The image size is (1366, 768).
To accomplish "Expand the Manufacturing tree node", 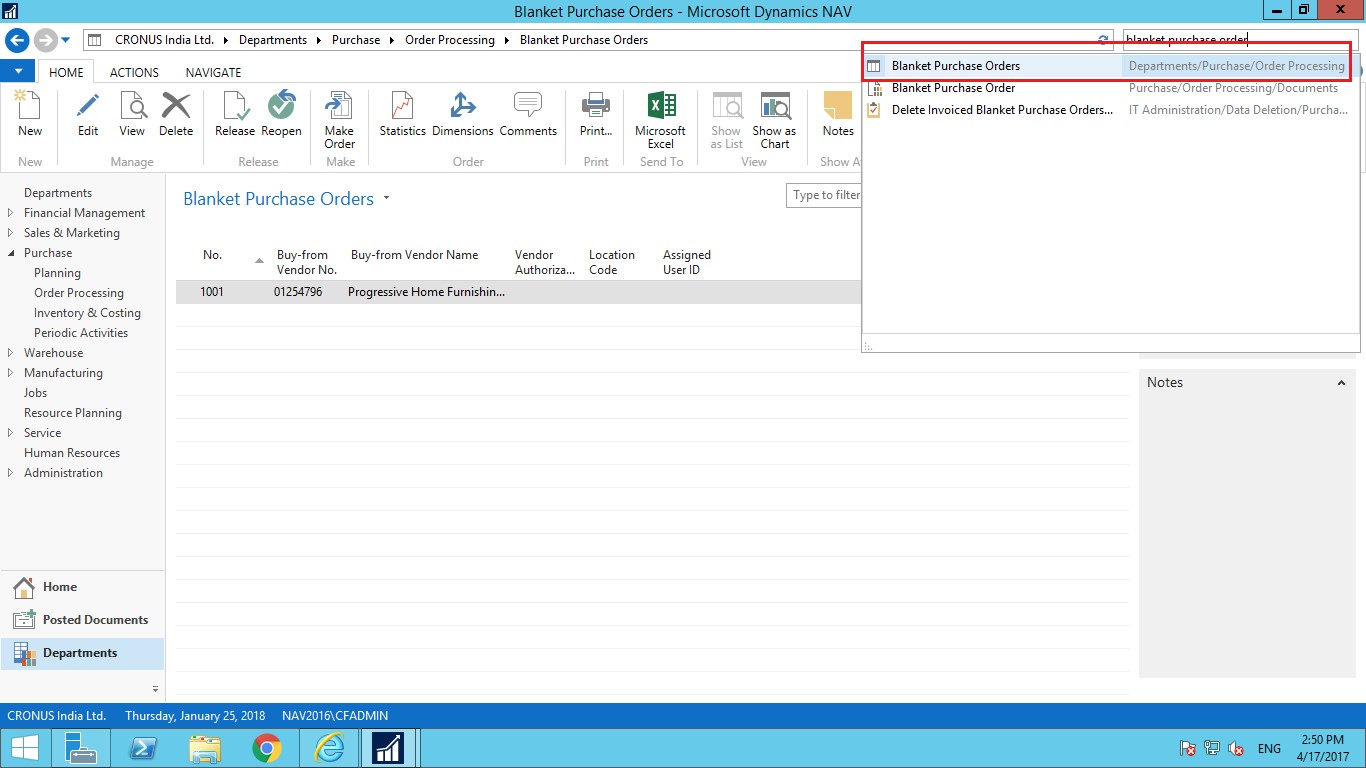I will click(10, 373).
